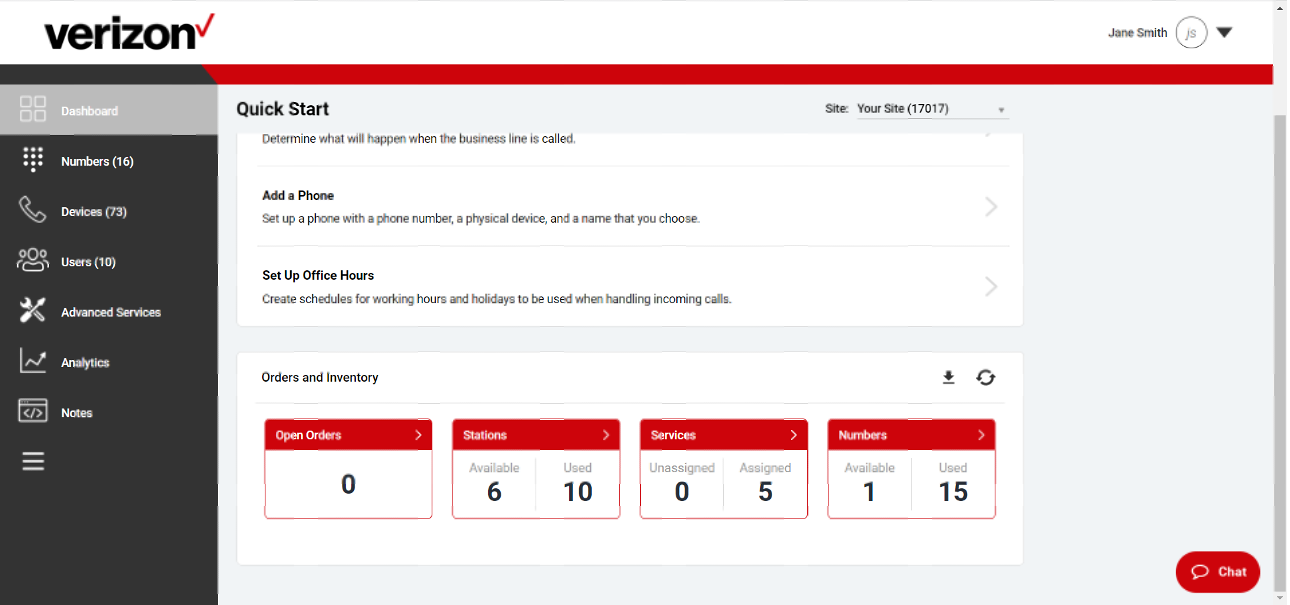Click the JS user avatar
The height and width of the screenshot is (605, 1290).
pos(1191,33)
